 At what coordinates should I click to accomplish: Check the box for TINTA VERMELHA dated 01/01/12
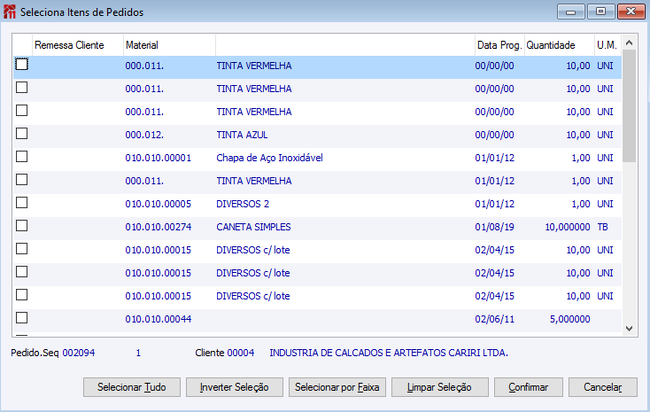click(22, 179)
